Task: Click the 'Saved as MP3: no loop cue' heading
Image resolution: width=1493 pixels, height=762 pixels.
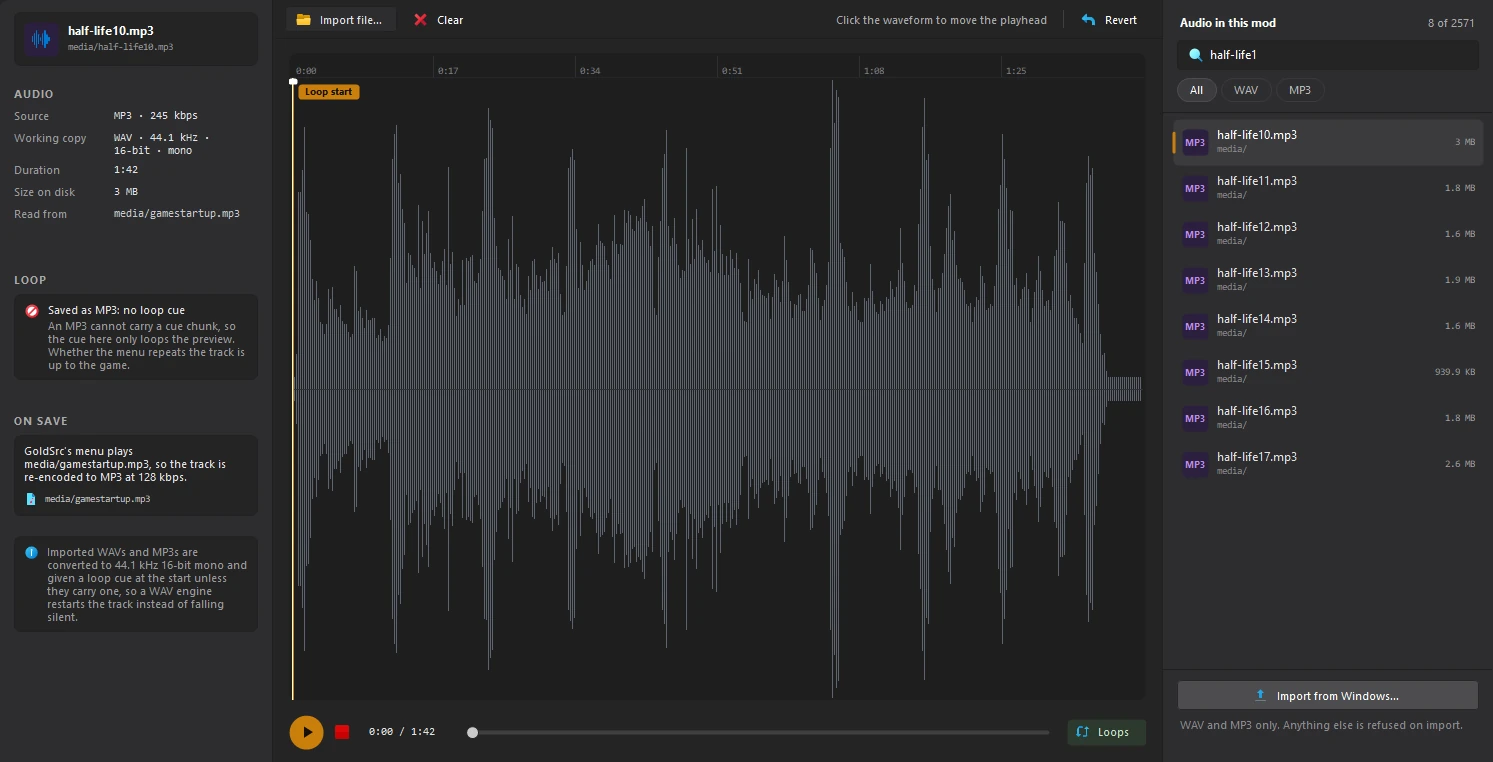Action: (116, 310)
